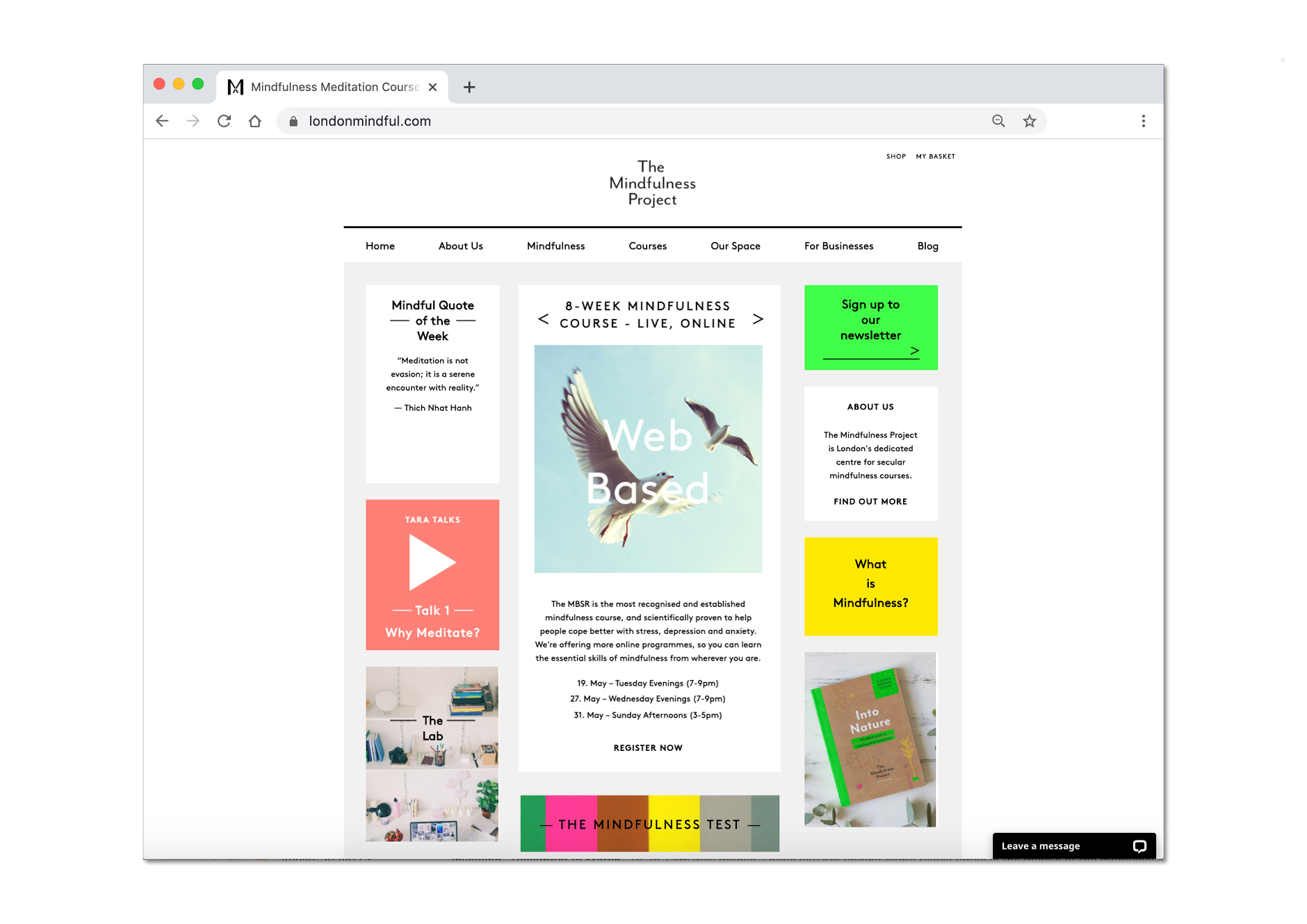Click the padlock icon in the address bar
The image size is (1307, 924).
click(x=293, y=121)
